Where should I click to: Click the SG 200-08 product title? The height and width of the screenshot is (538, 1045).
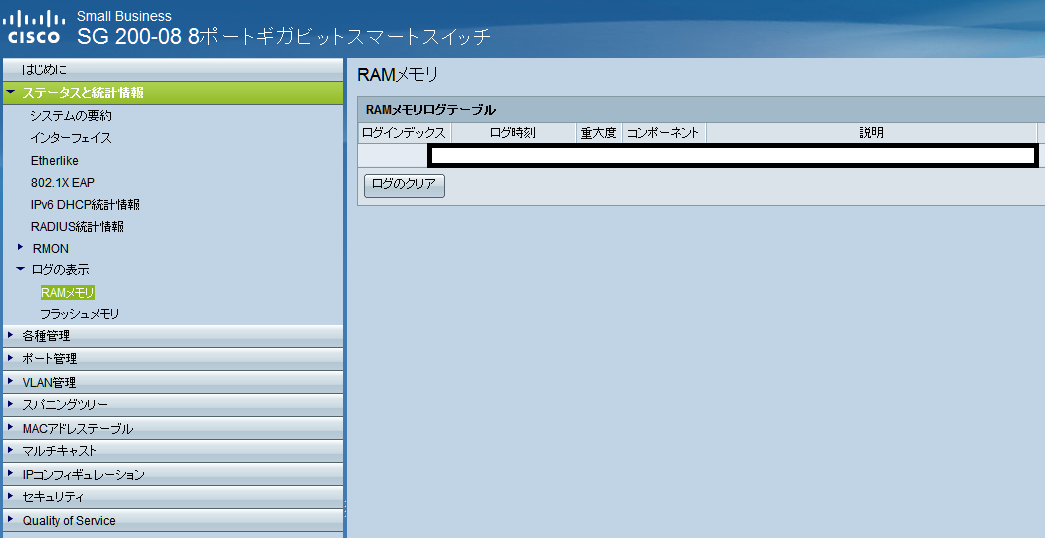pos(284,36)
